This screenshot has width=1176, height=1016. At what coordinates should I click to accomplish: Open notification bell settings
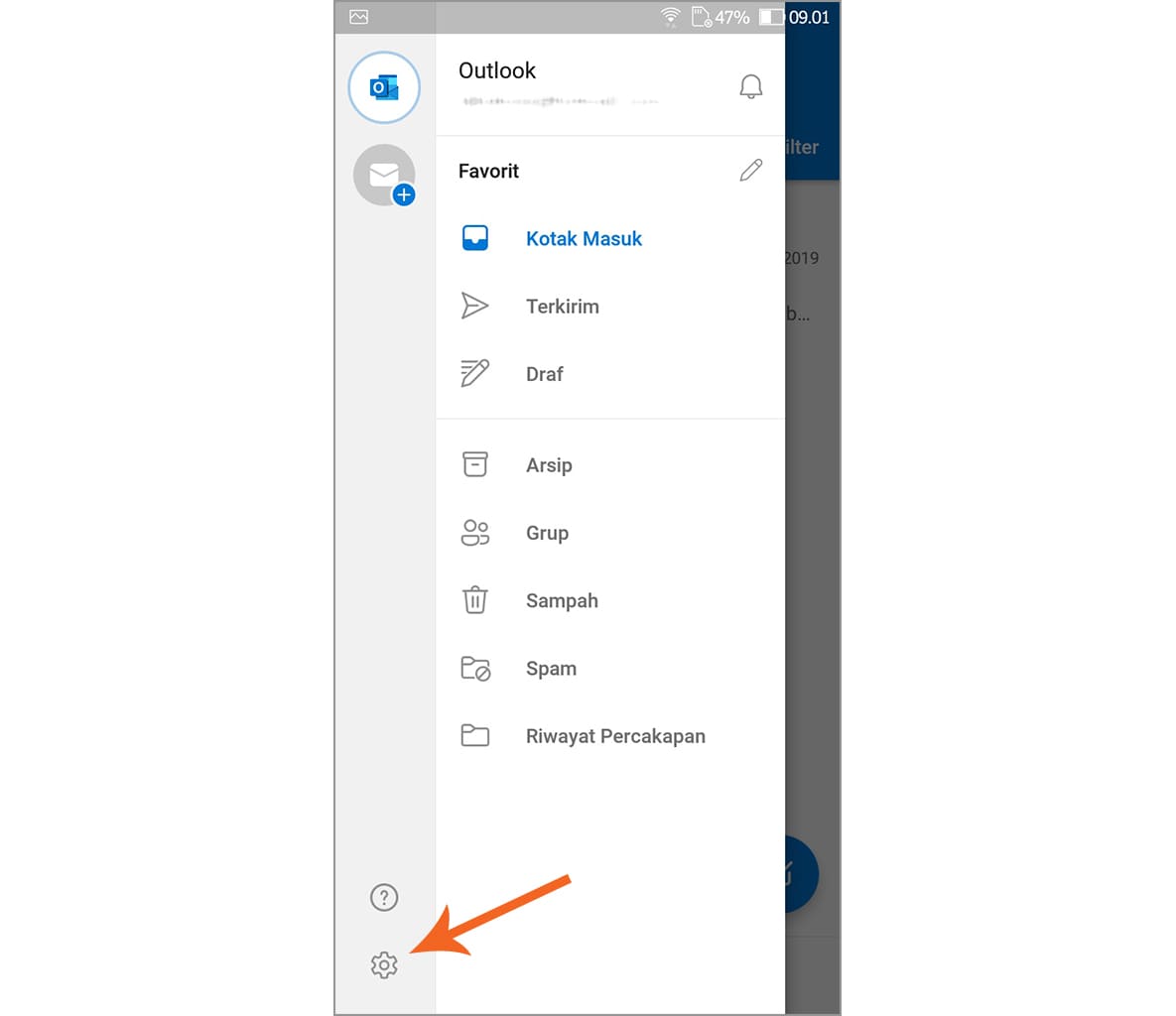click(x=750, y=86)
